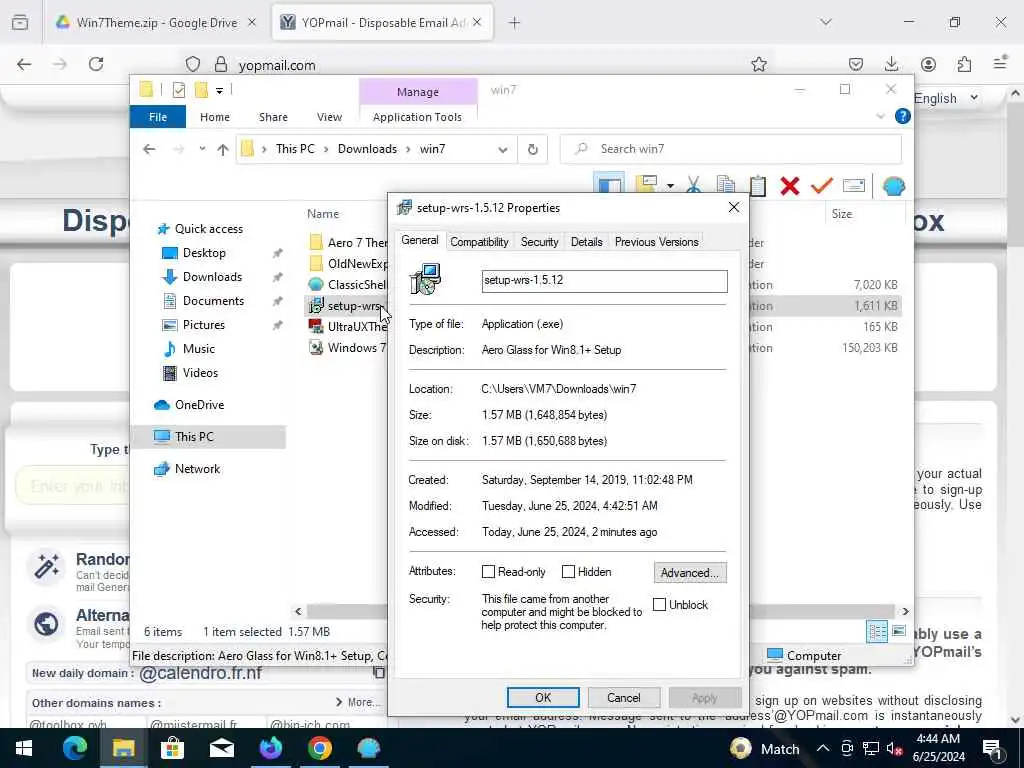Open customize quick access toolbar dropdown
This screenshot has width=1024, height=768.
219,90
